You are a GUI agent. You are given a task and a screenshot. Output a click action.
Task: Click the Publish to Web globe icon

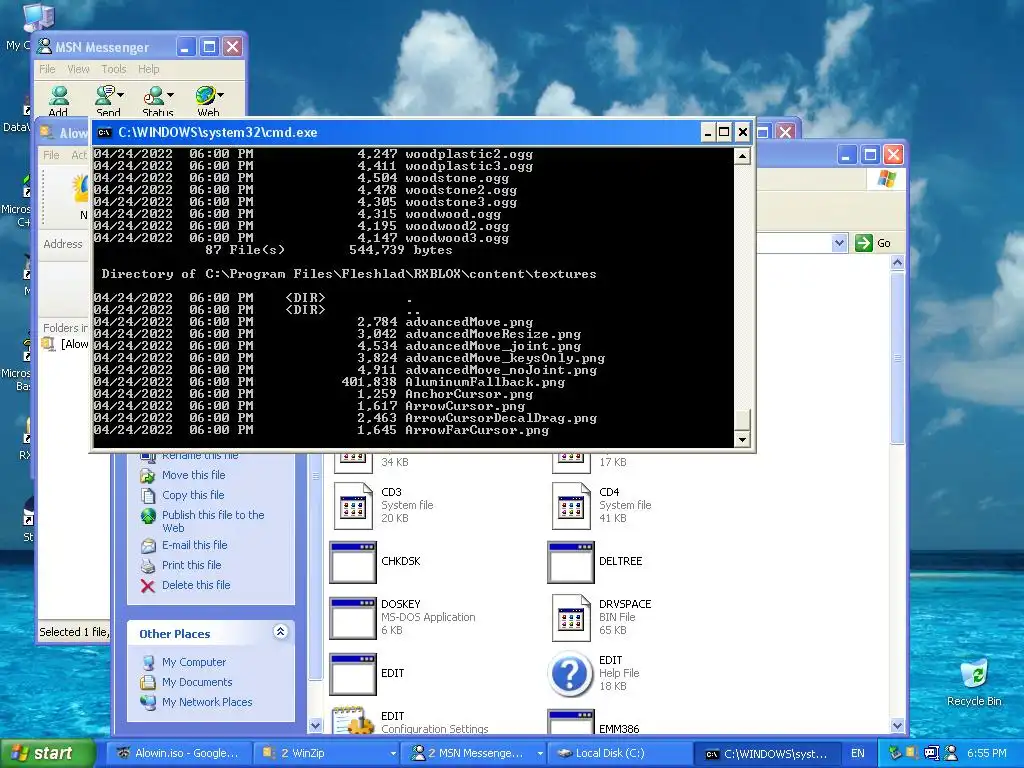tap(148, 516)
